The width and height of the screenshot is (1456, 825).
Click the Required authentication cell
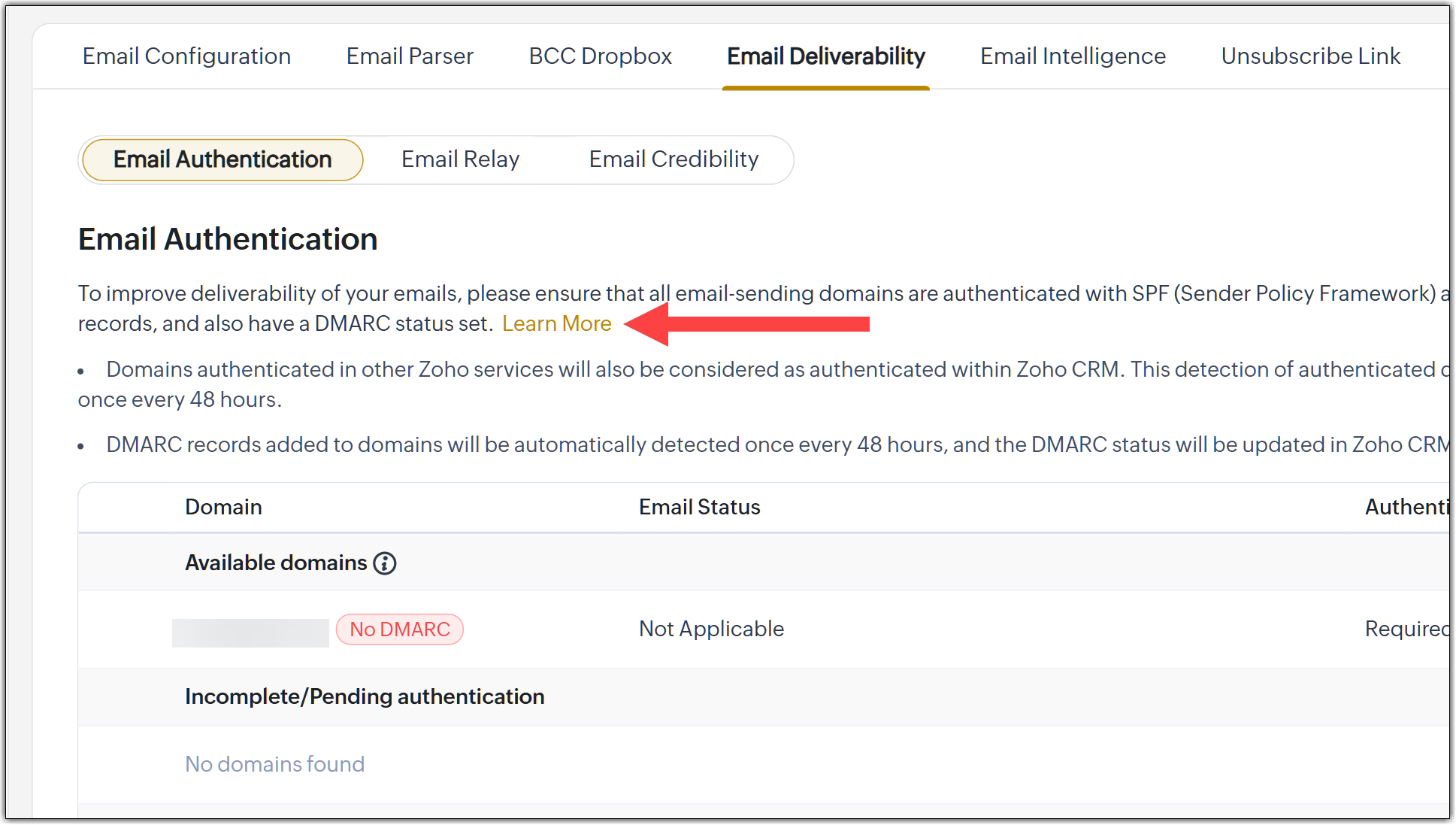[1405, 629]
